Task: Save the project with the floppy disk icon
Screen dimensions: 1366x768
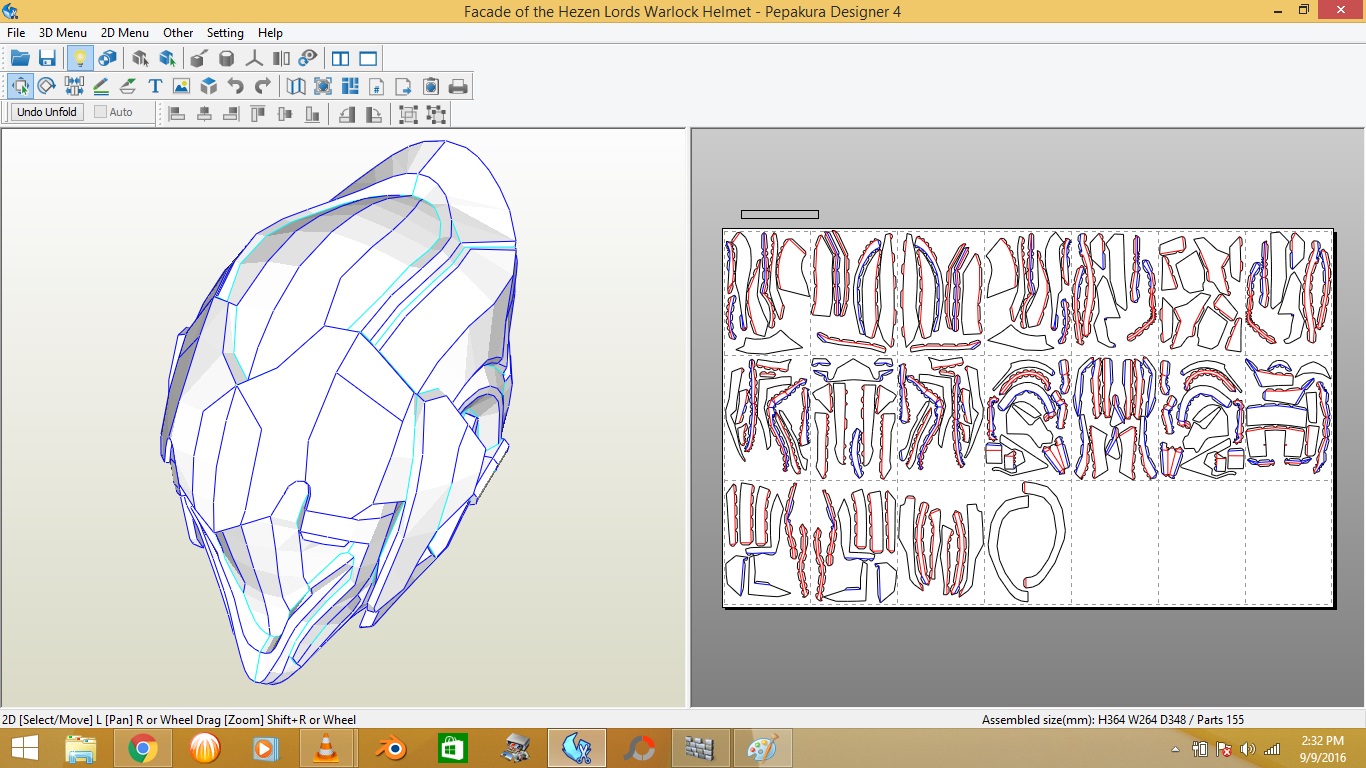Action: 47,58
